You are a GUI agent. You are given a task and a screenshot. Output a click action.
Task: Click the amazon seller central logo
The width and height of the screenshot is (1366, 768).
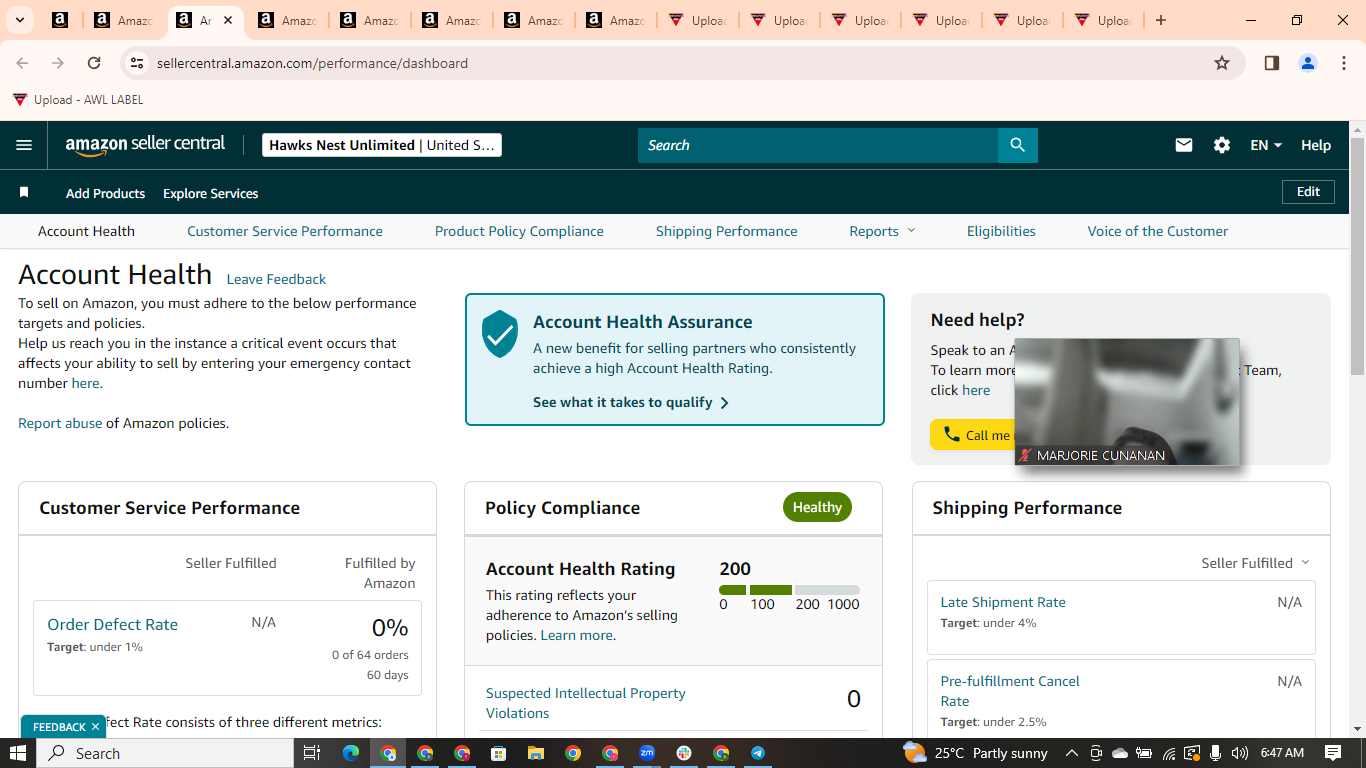(x=146, y=145)
